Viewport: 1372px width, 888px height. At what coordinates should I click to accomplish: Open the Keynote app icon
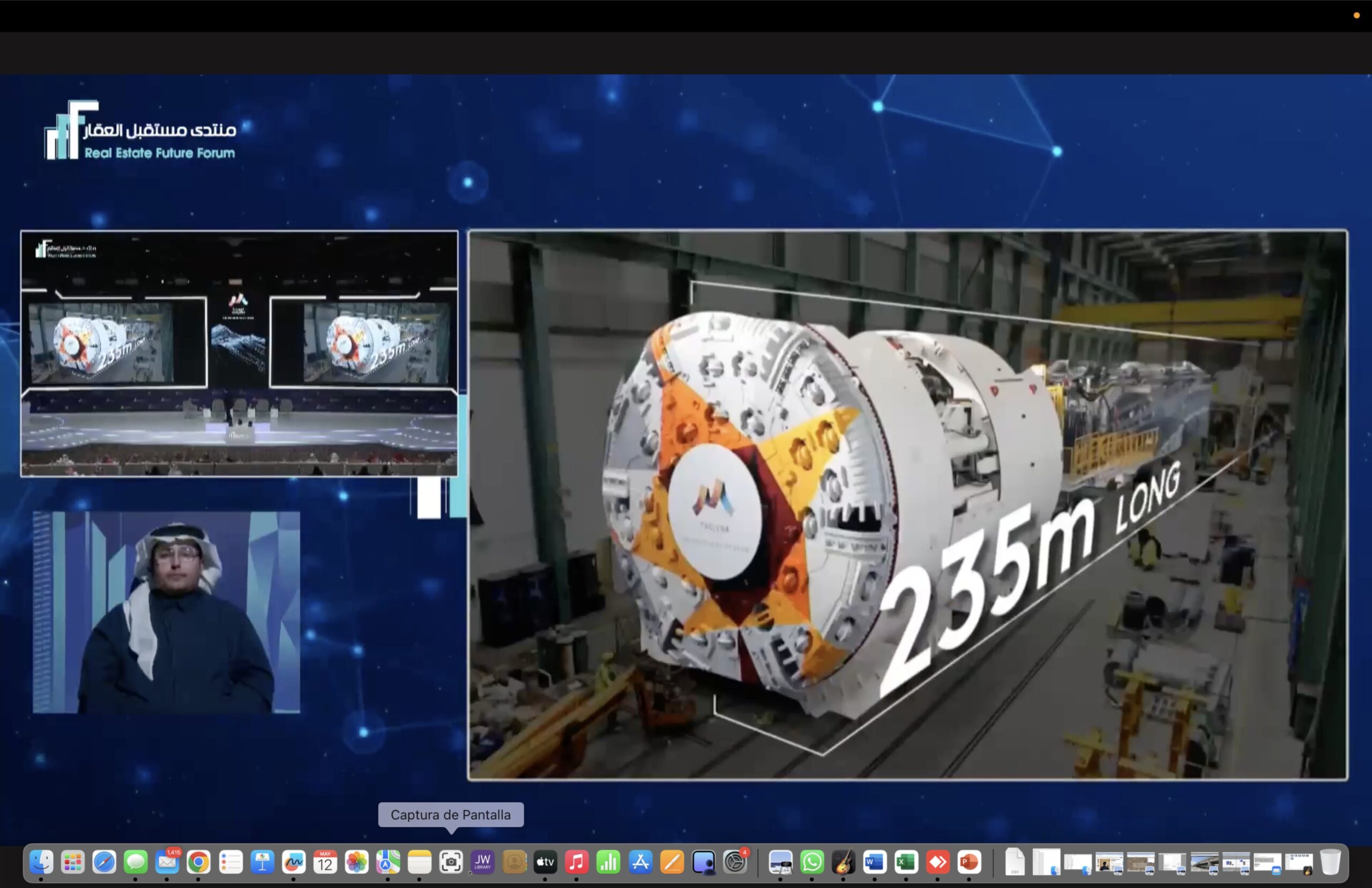tap(262, 862)
